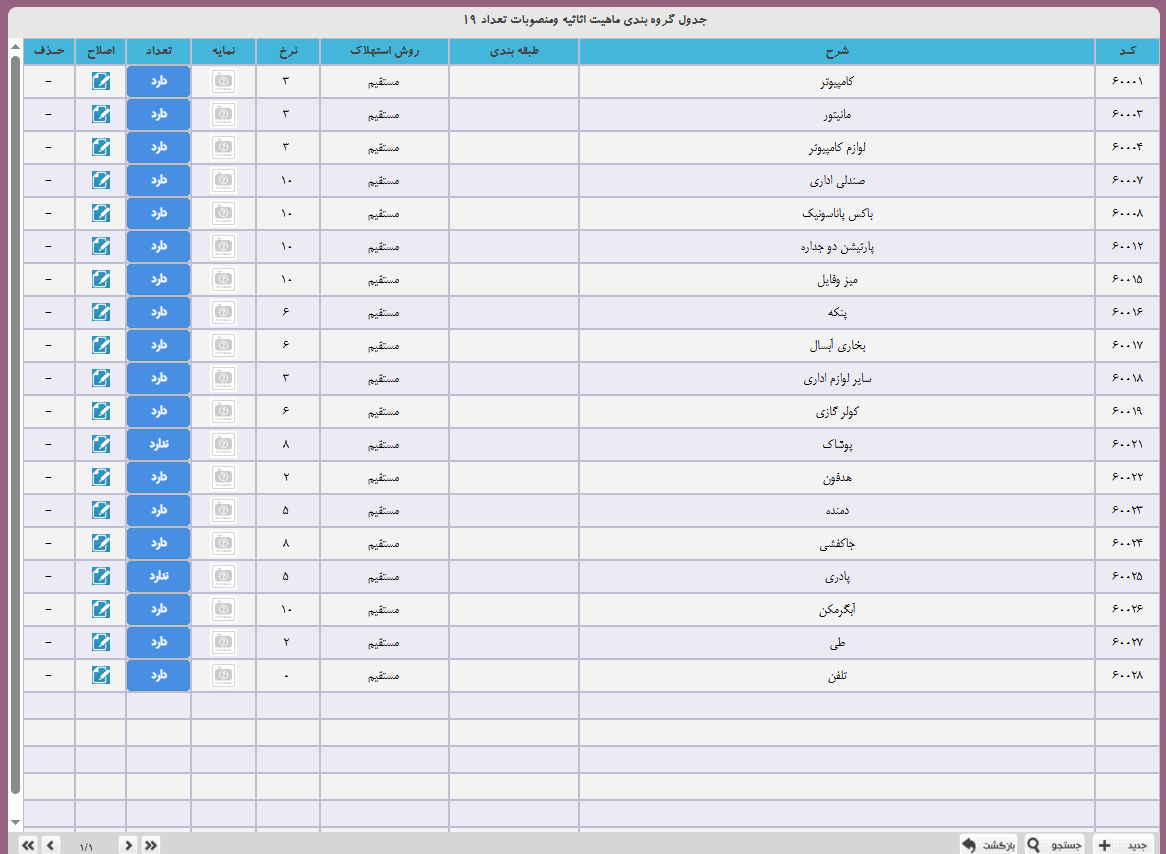Toggle the ندارد button in پادری row
This screenshot has width=1166, height=854.
(x=158, y=576)
